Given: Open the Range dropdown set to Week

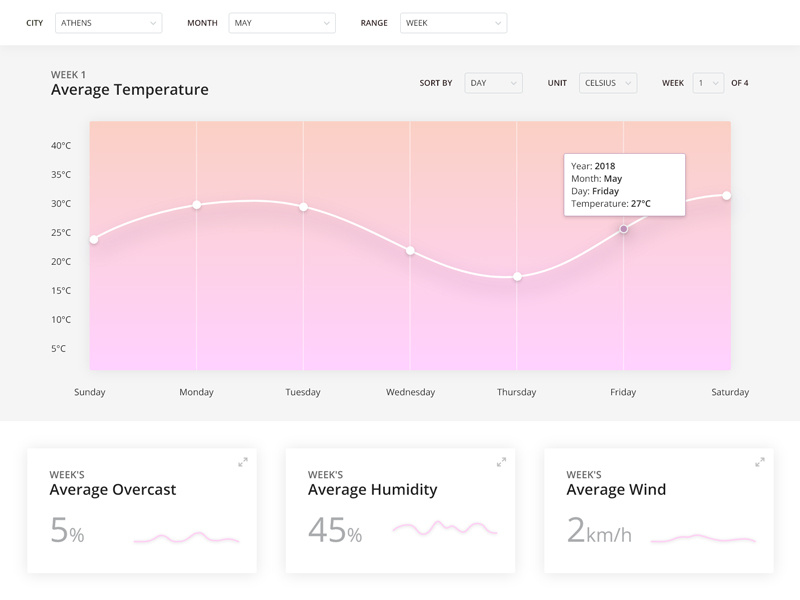Looking at the screenshot, I should click(454, 22).
